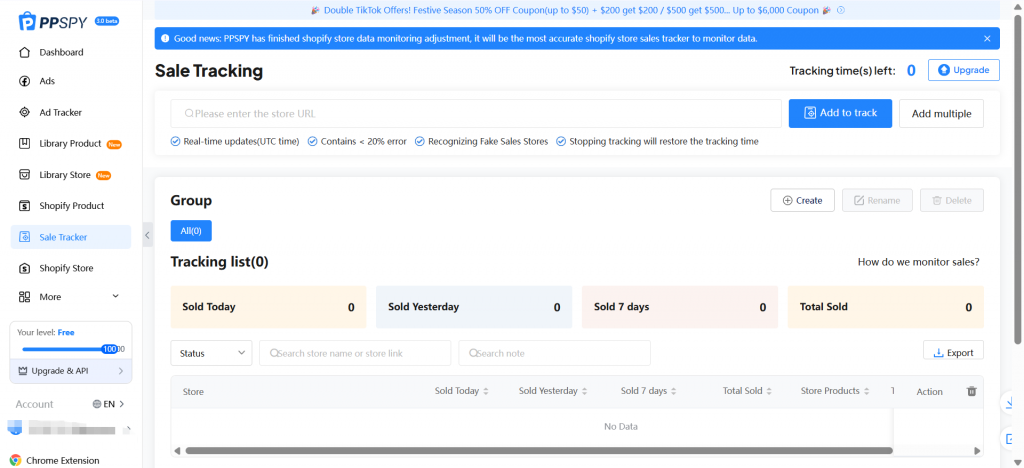Select the All(0) group tab
This screenshot has height=468, width=1024.
191,231
